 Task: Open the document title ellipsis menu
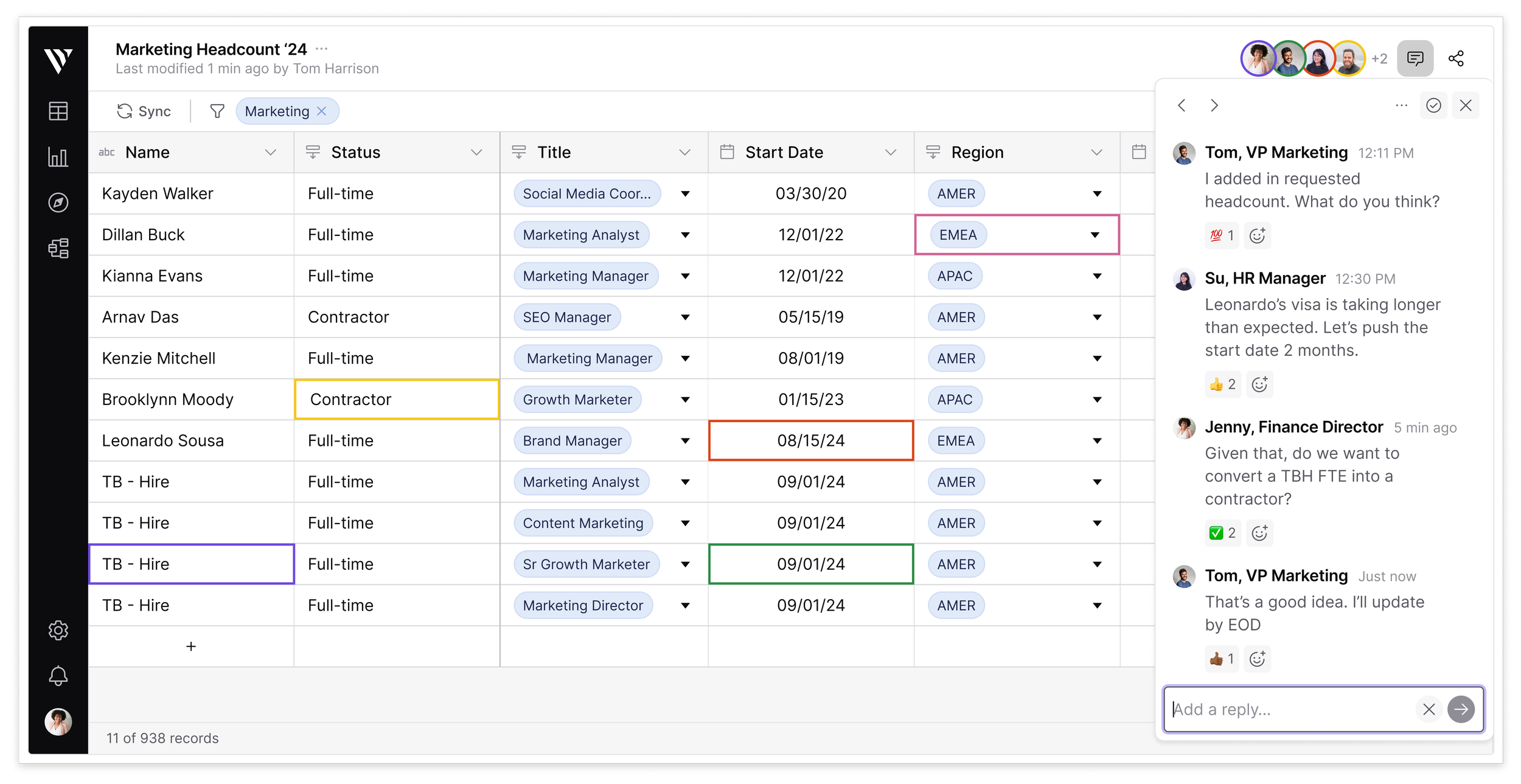tap(322, 49)
